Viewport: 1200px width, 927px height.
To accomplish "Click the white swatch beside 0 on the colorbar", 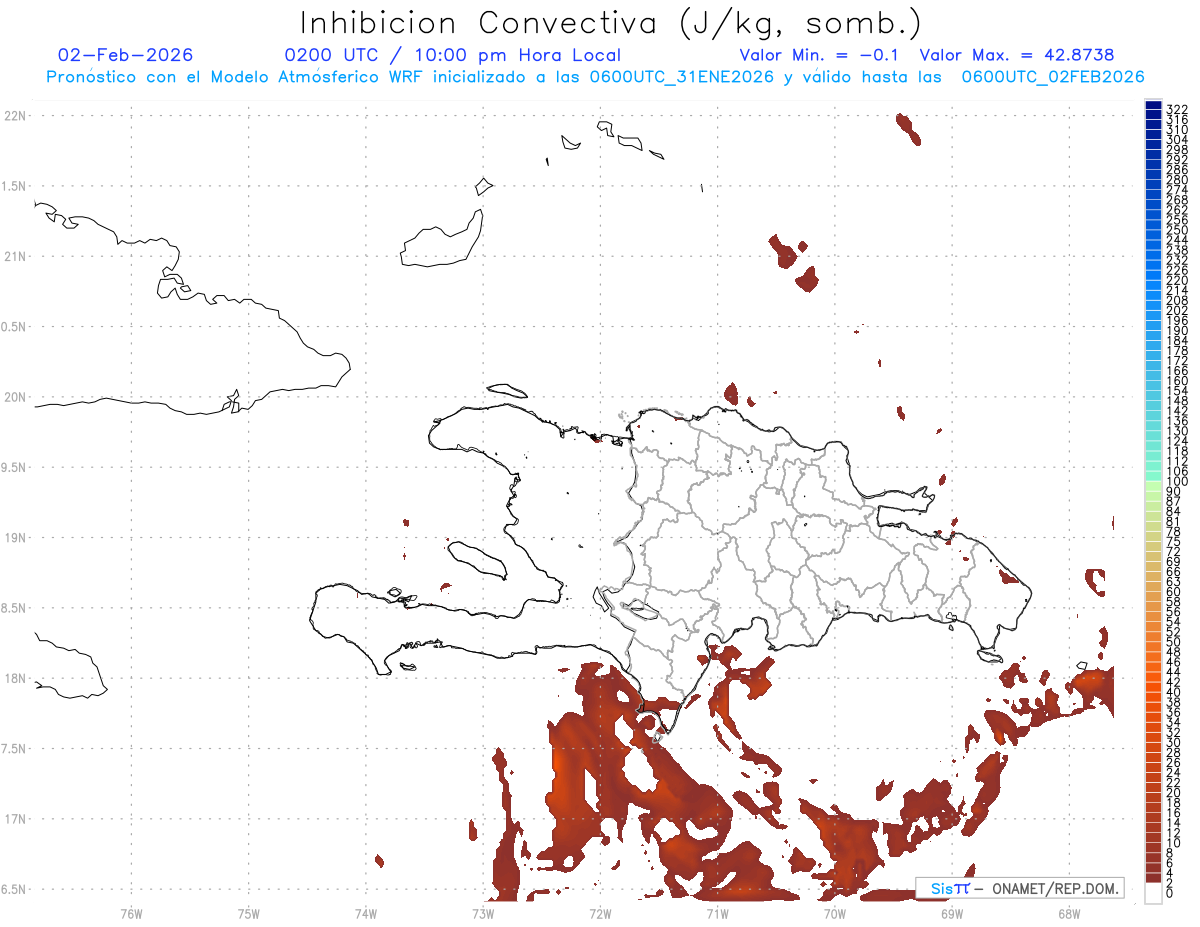I will (1153, 894).
